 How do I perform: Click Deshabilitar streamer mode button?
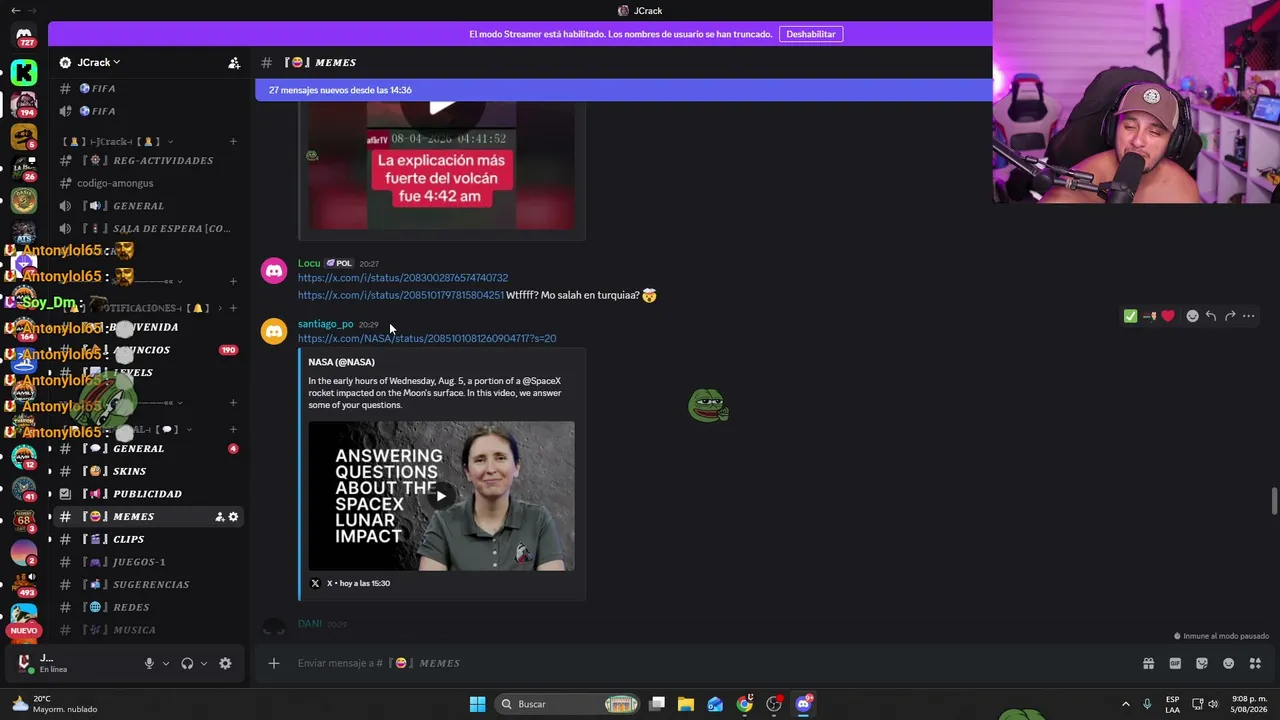(811, 34)
